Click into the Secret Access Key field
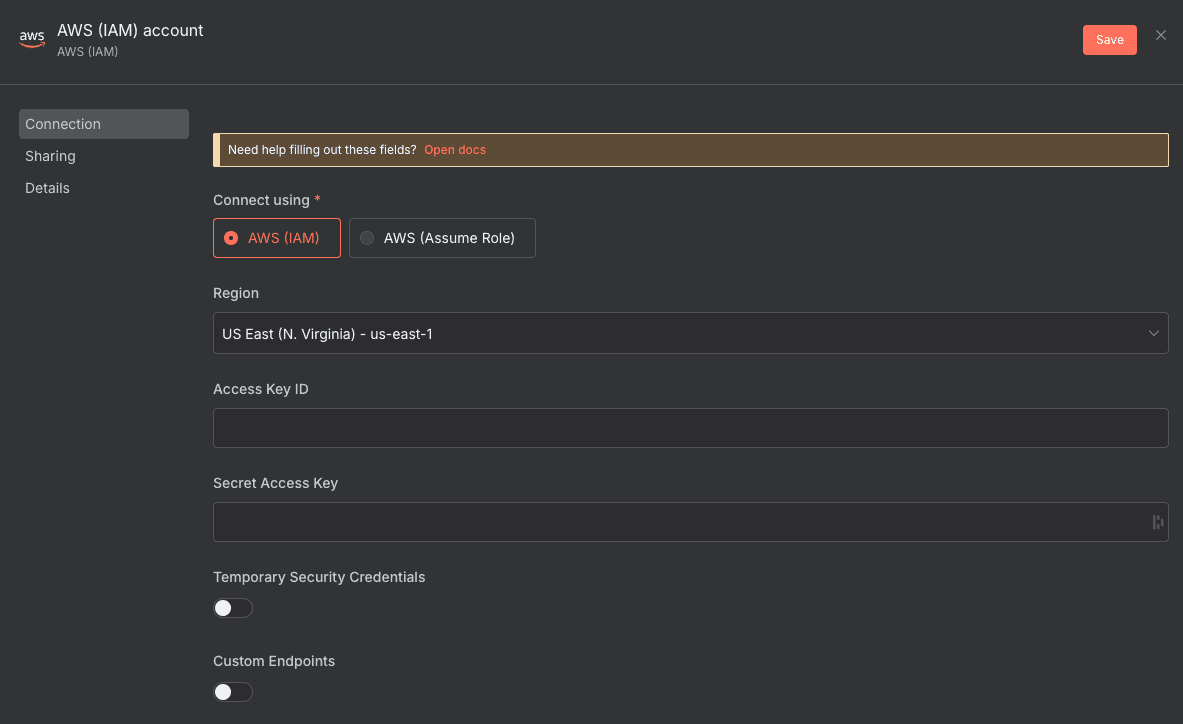The image size is (1183, 724). point(680,522)
